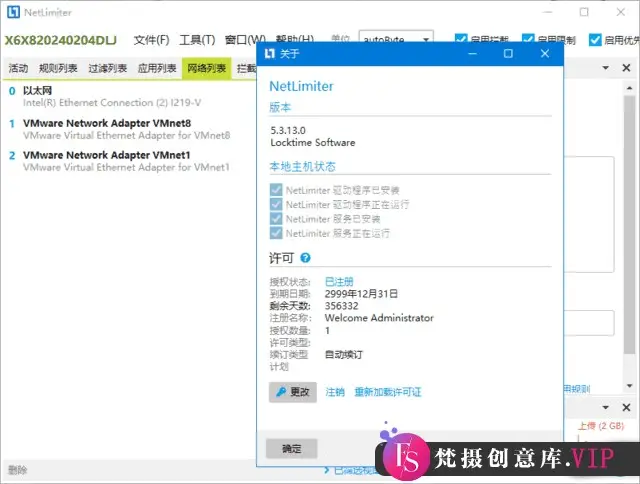Click the Locktime Software text
The image size is (640, 484).
[313, 142]
